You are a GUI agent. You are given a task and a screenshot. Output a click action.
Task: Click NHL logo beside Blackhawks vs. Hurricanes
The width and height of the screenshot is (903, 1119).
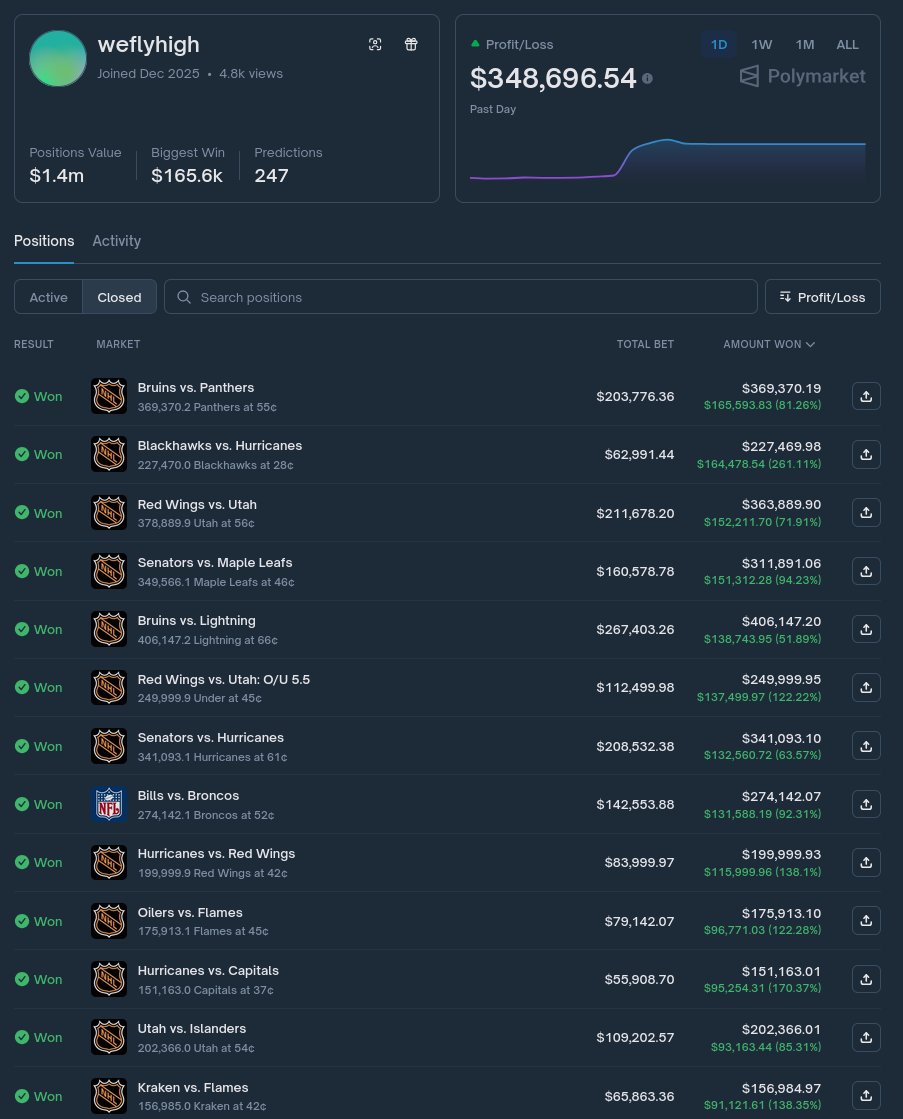(109, 455)
